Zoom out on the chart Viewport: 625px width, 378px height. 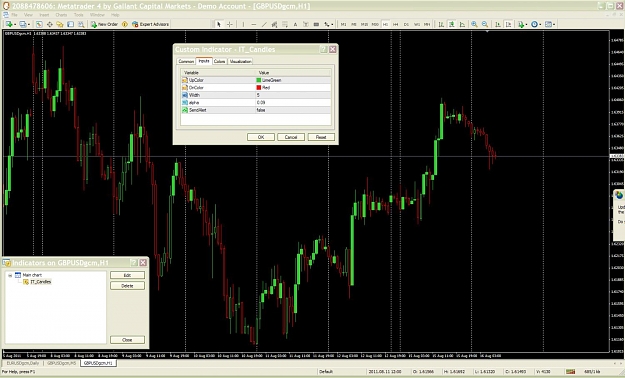click(x=485, y=24)
